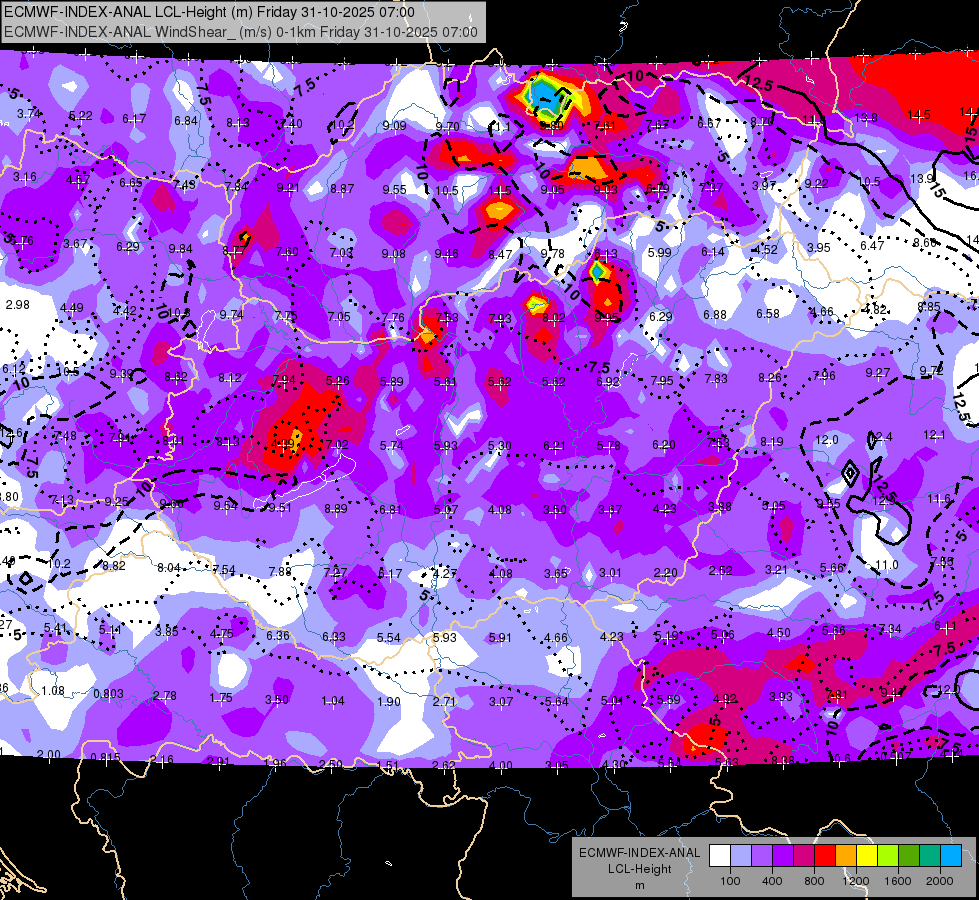
Task: Click the wind shear value 5.26
Action: pos(338,380)
